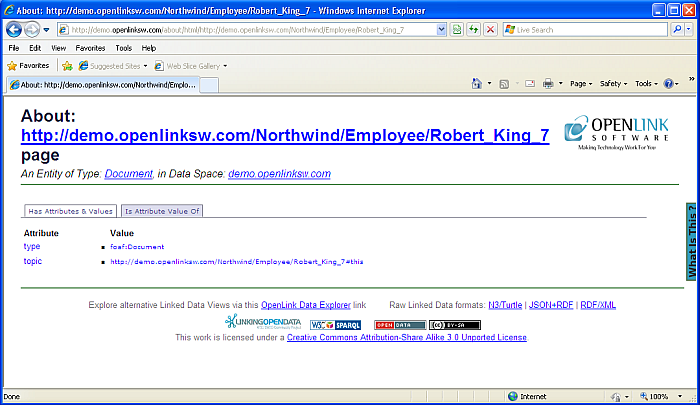Open the File menu

[14, 48]
